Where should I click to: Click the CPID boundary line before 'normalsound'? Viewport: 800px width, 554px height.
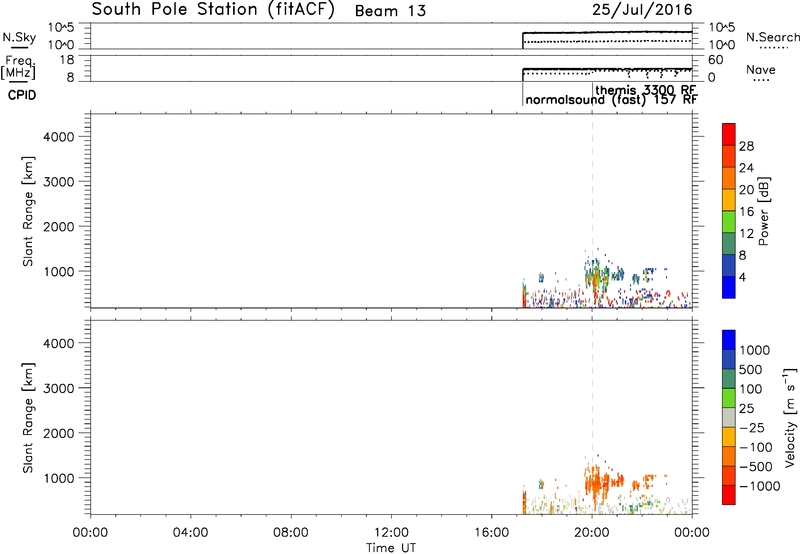(523, 94)
